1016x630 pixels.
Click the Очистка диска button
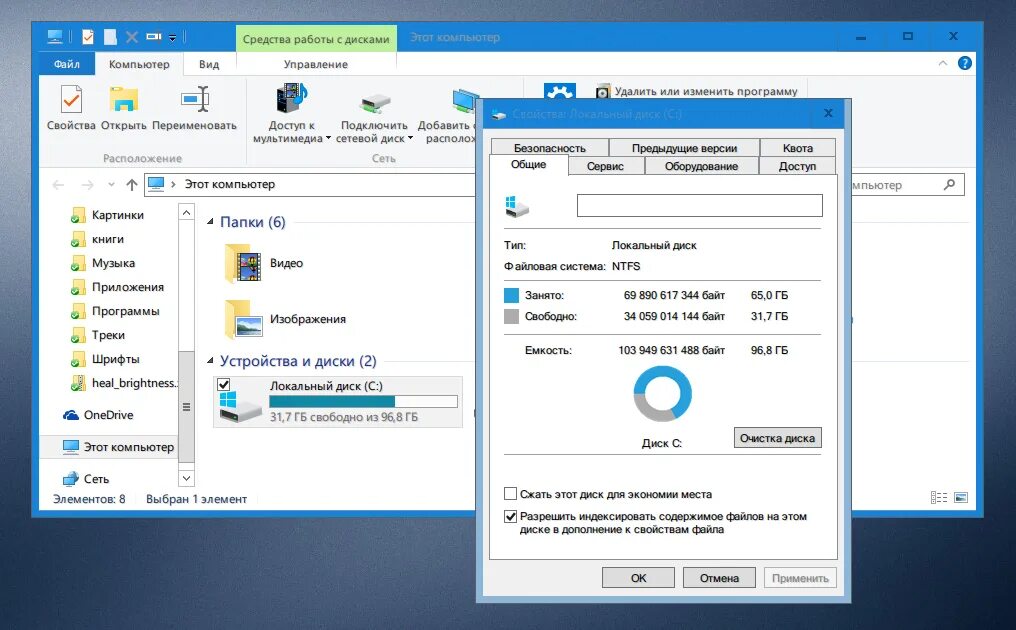[x=778, y=438]
